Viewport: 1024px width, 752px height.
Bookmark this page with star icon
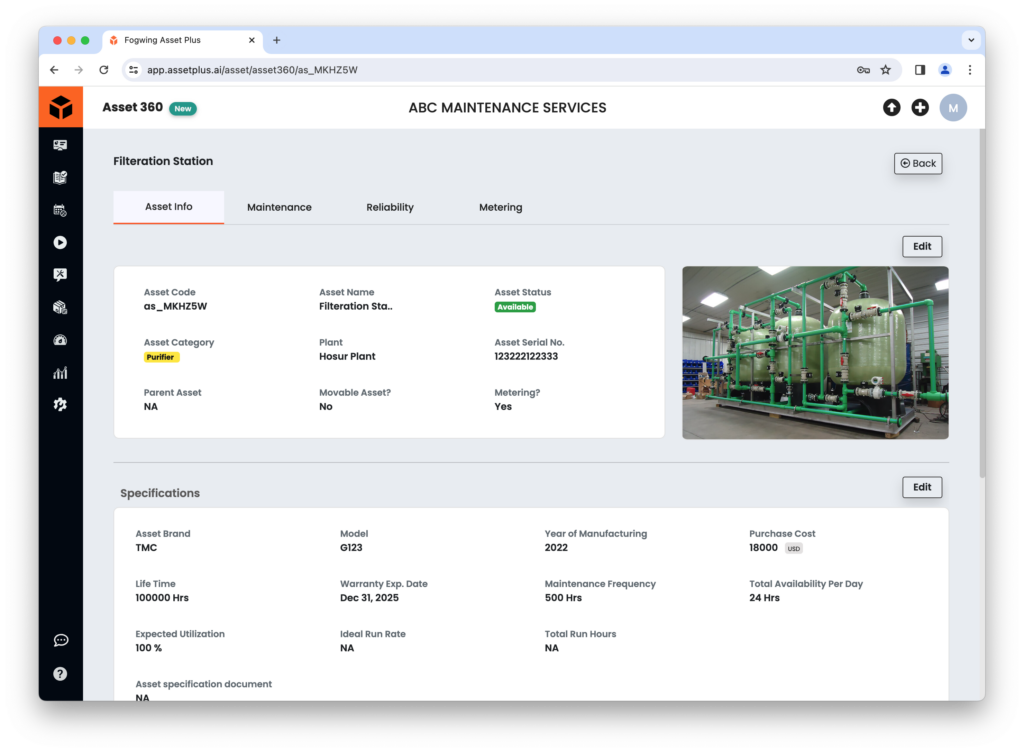click(x=886, y=70)
